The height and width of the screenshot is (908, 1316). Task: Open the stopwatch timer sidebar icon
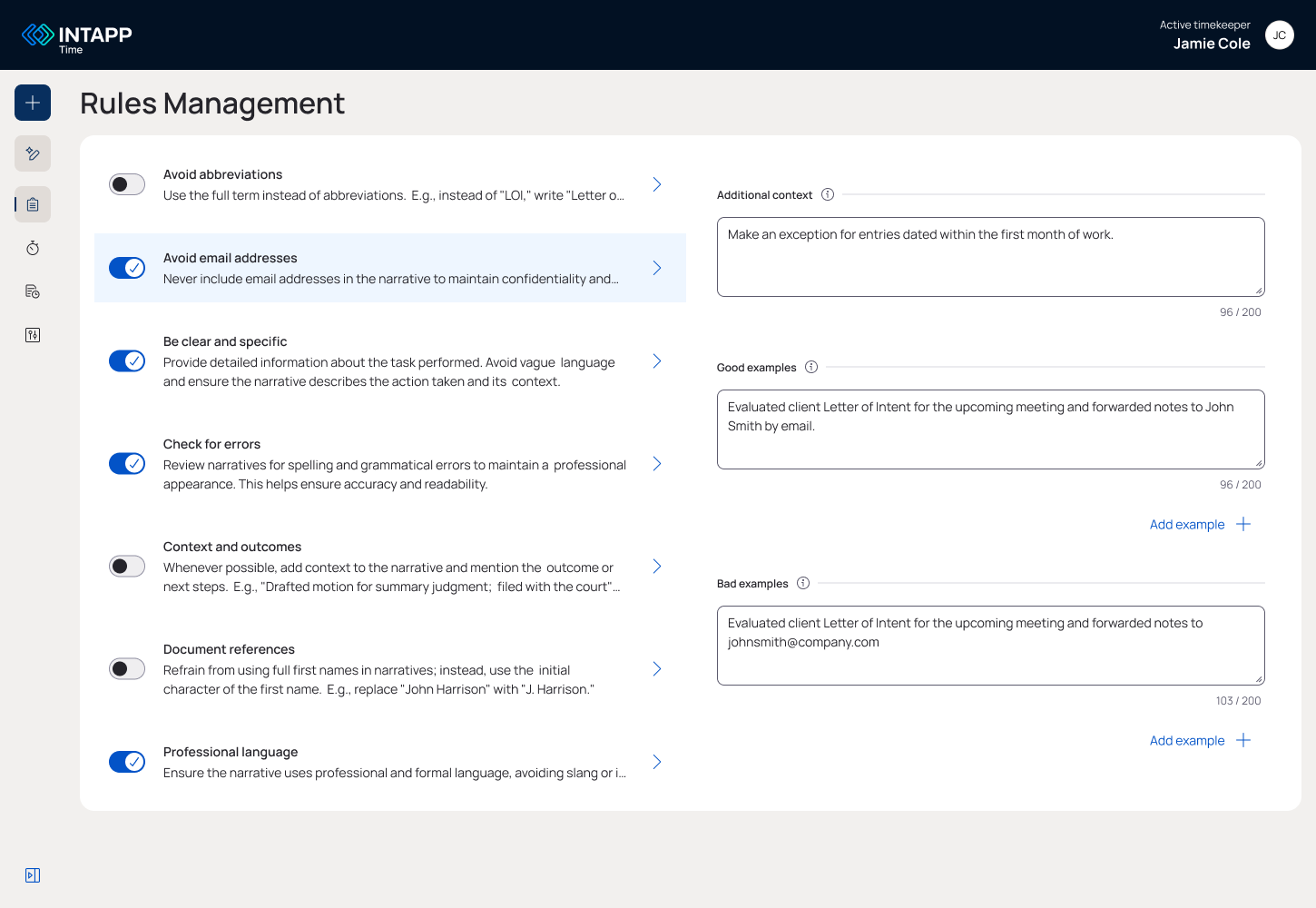pos(33,248)
